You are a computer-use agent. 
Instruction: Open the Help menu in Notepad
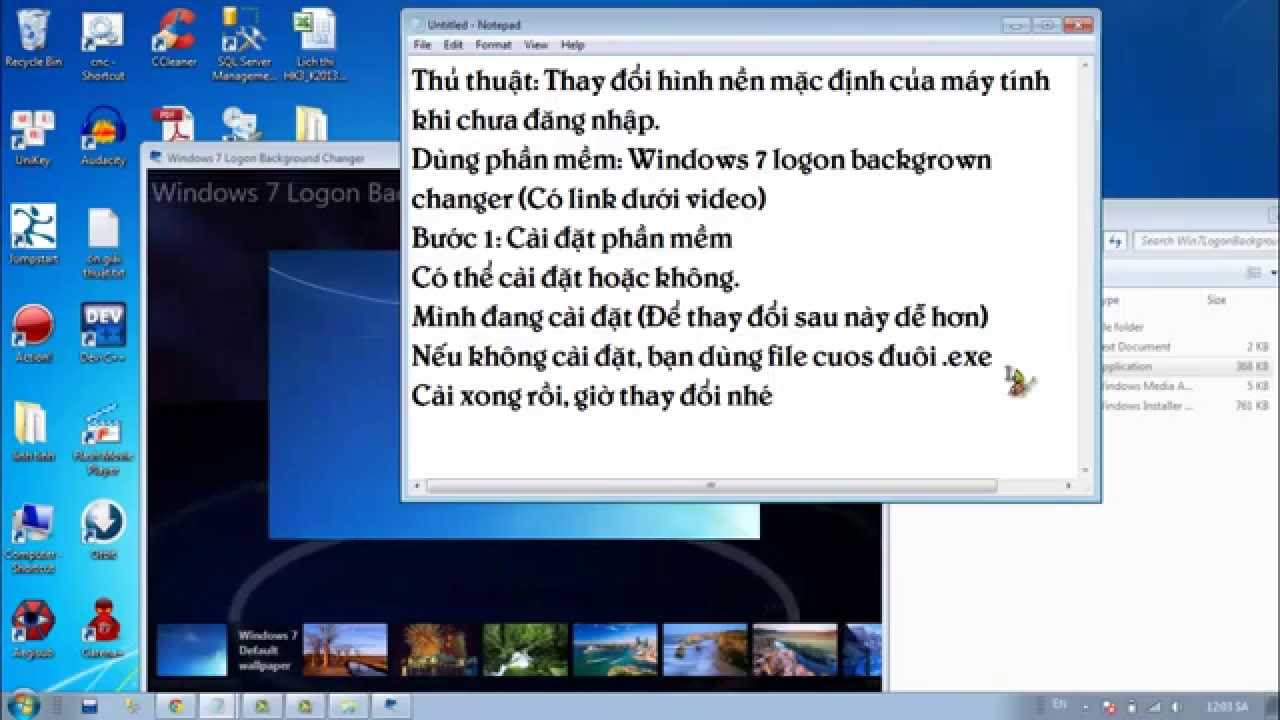pyautogui.click(x=572, y=45)
